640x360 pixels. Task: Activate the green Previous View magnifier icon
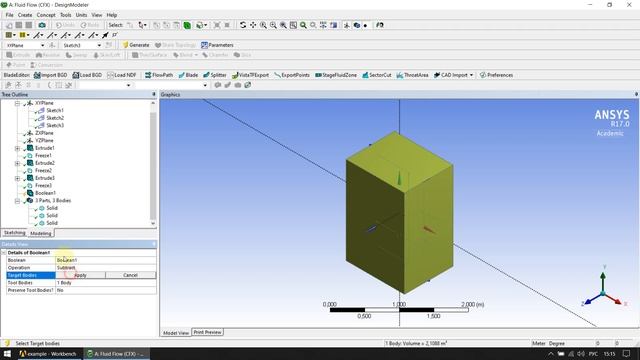(x=303, y=25)
